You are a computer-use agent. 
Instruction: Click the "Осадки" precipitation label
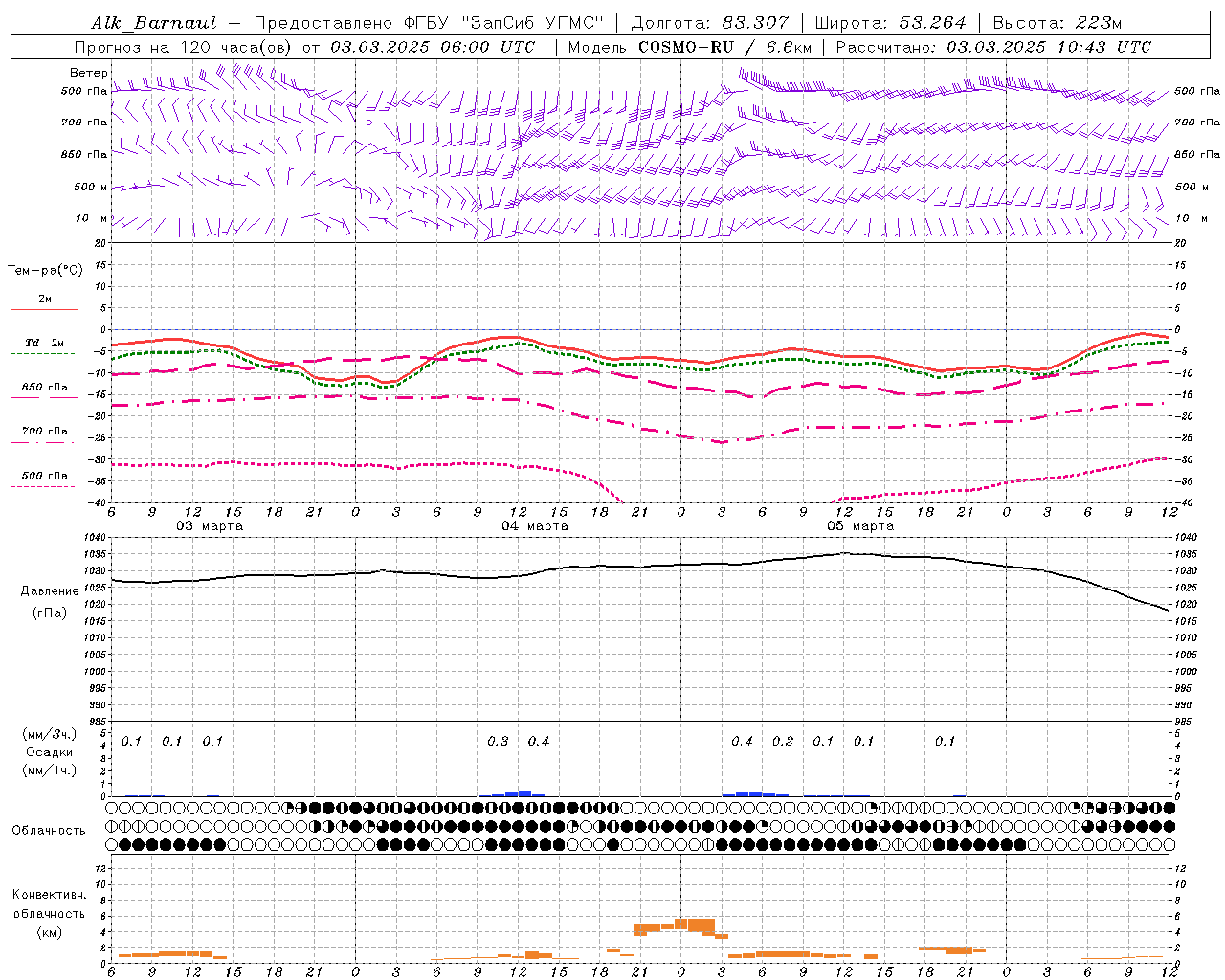pos(51,752)
